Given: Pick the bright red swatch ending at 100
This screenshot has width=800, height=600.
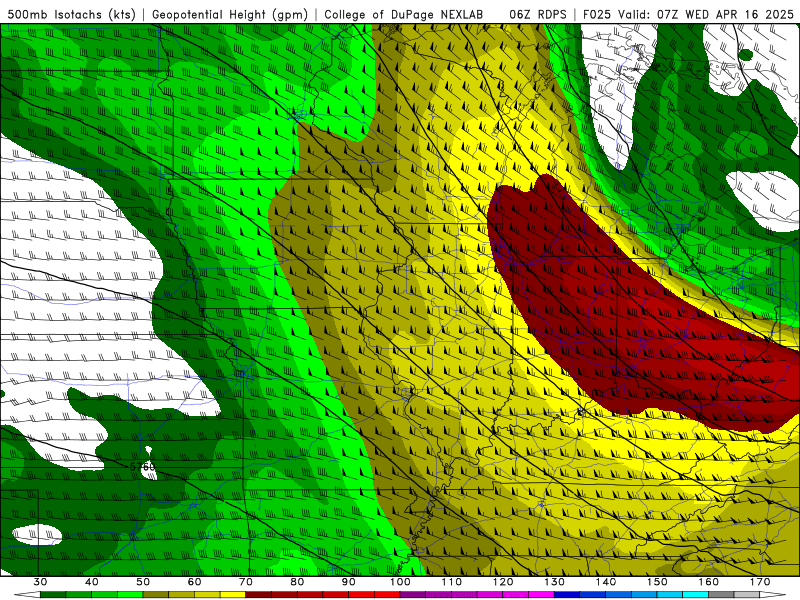Looking at the screenshot, I should coord(387,594).
